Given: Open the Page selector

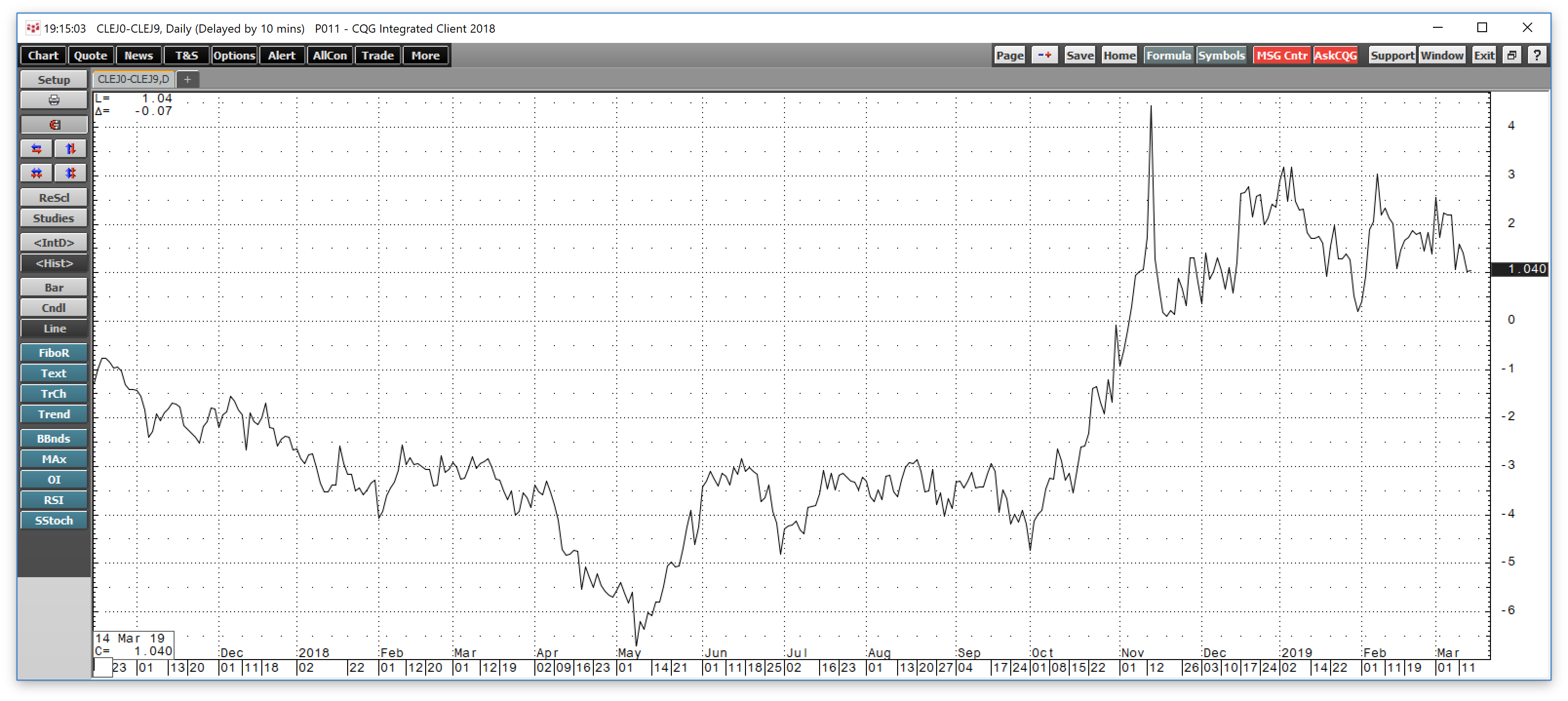Looking at the screenshot, I should (x=1009, y=55).
